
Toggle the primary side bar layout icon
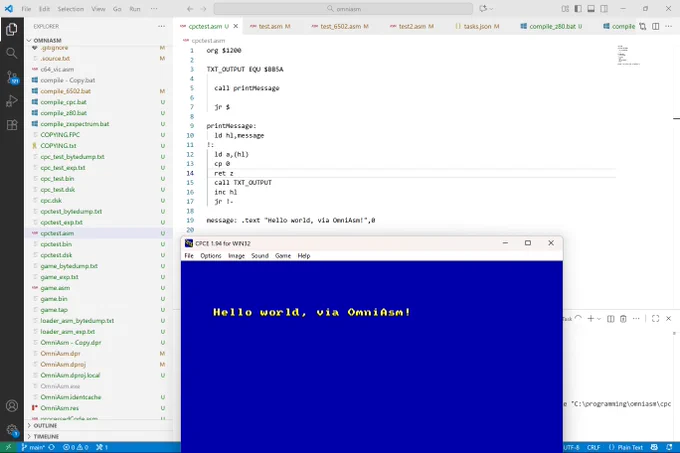[578, 9]
